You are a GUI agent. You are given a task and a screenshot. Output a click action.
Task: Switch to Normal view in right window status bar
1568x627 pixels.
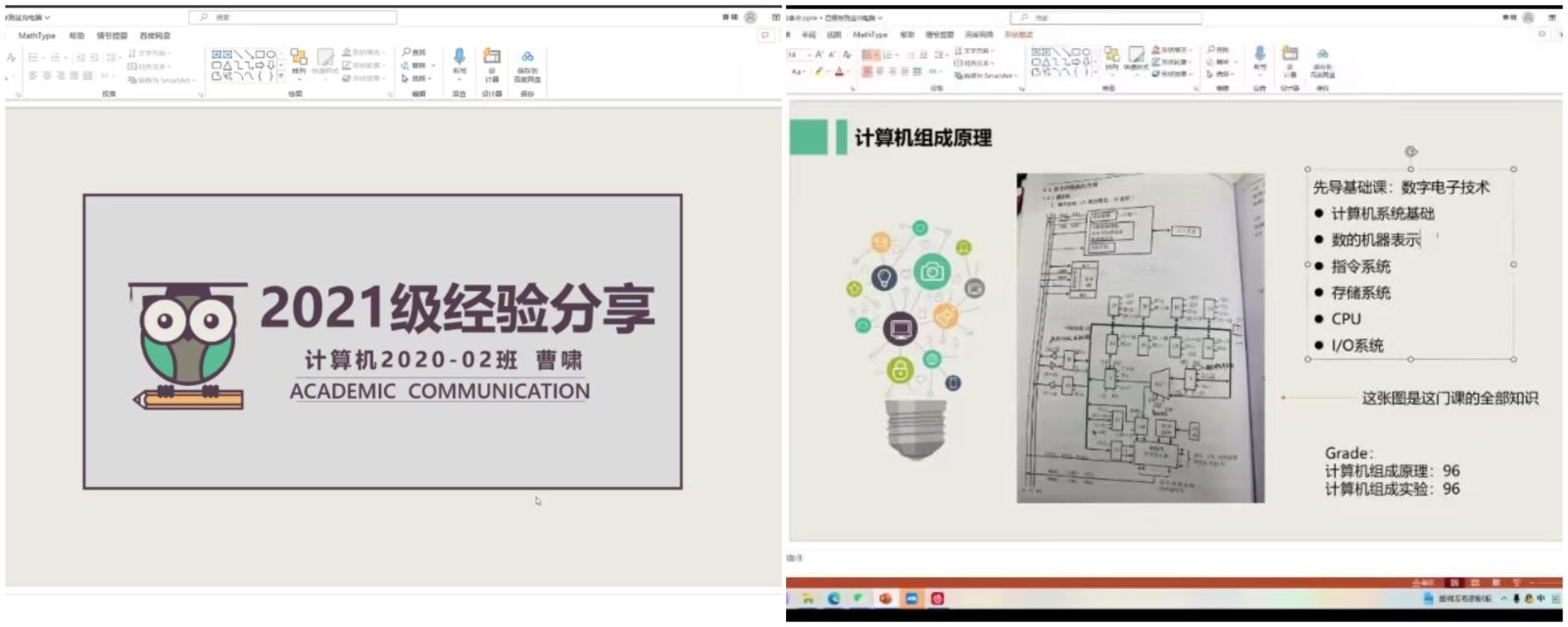(x=1454, y=583)
